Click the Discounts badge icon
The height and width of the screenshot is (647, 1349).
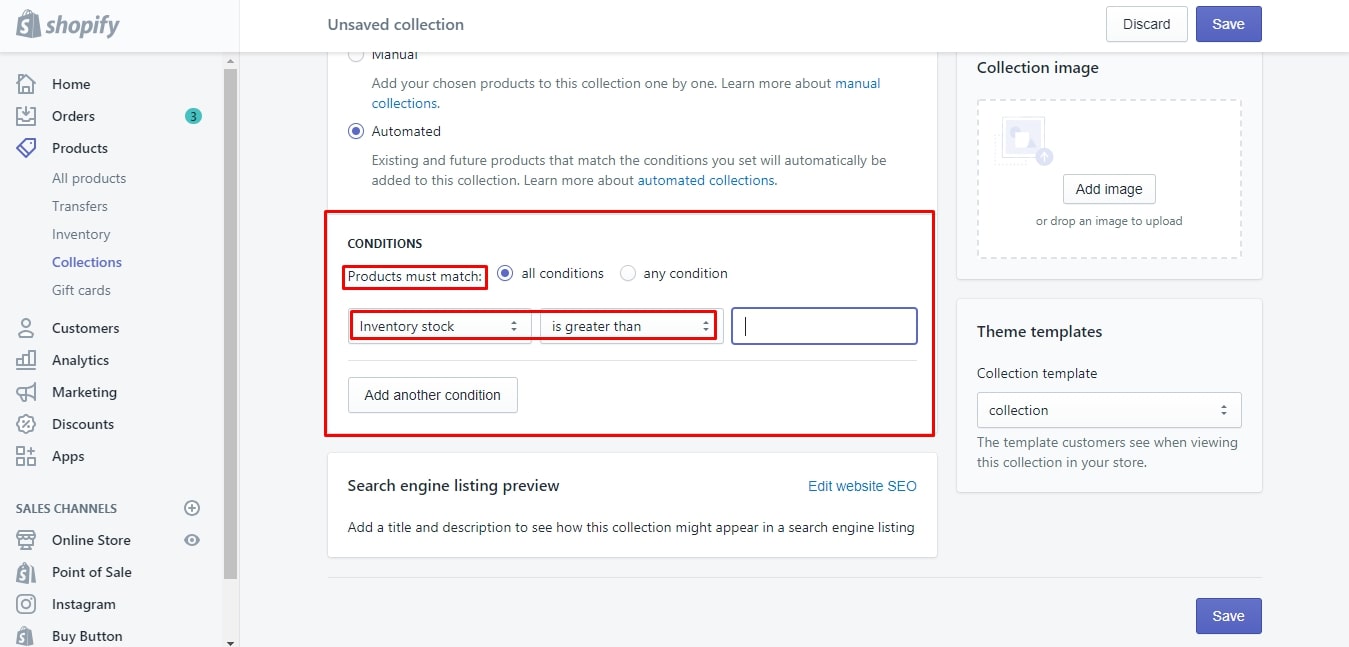pos(26,424)
